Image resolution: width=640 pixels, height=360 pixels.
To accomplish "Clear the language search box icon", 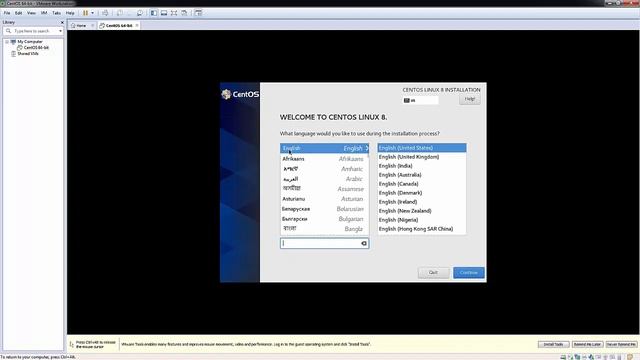I will point(364,243).
